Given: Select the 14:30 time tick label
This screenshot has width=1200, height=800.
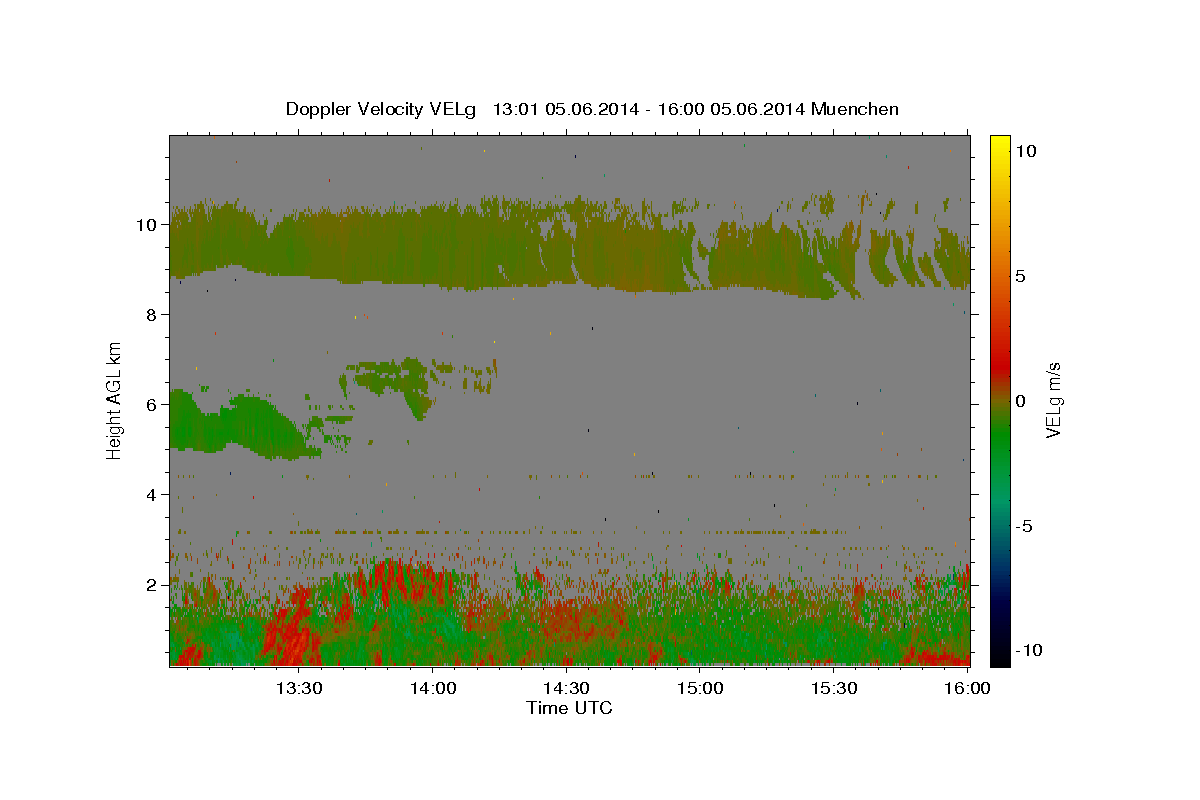Looking at the screenshot, I should 566,688.
